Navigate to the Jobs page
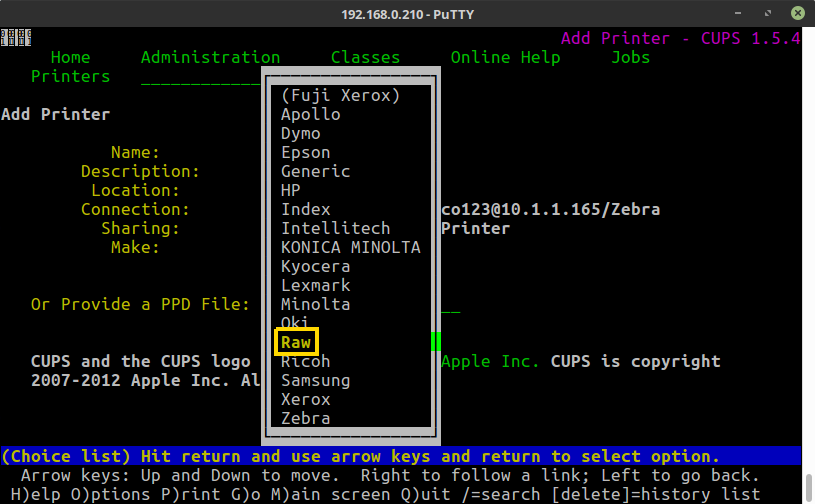This screenshot has height=504, width=815. coord(630,57)
